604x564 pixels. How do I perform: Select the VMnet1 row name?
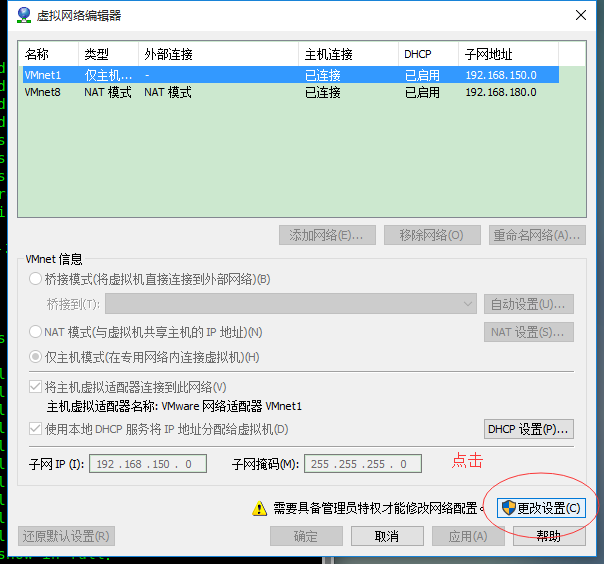coord(43,75)
